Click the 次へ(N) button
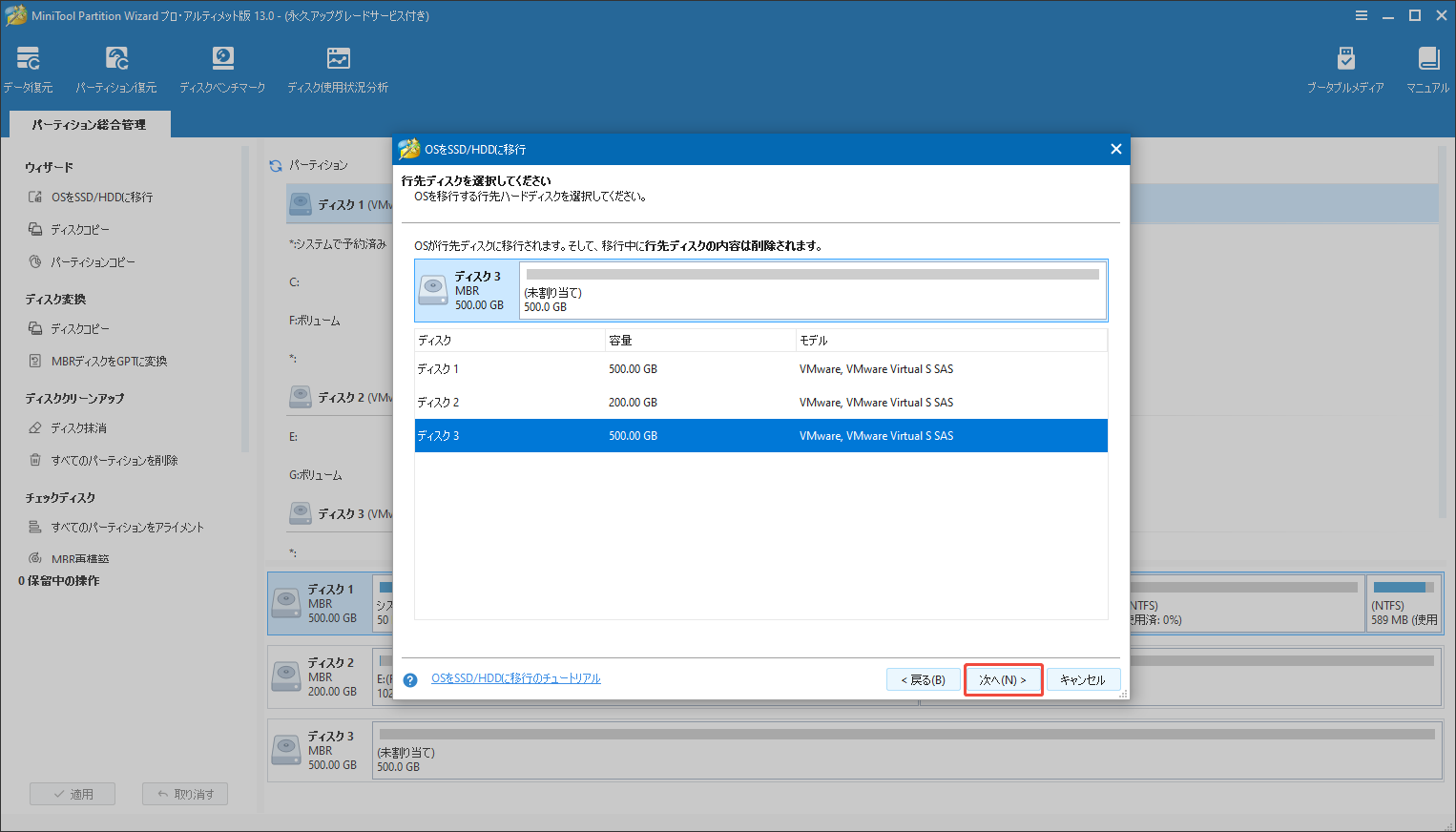 click(x=1003, y=679)
